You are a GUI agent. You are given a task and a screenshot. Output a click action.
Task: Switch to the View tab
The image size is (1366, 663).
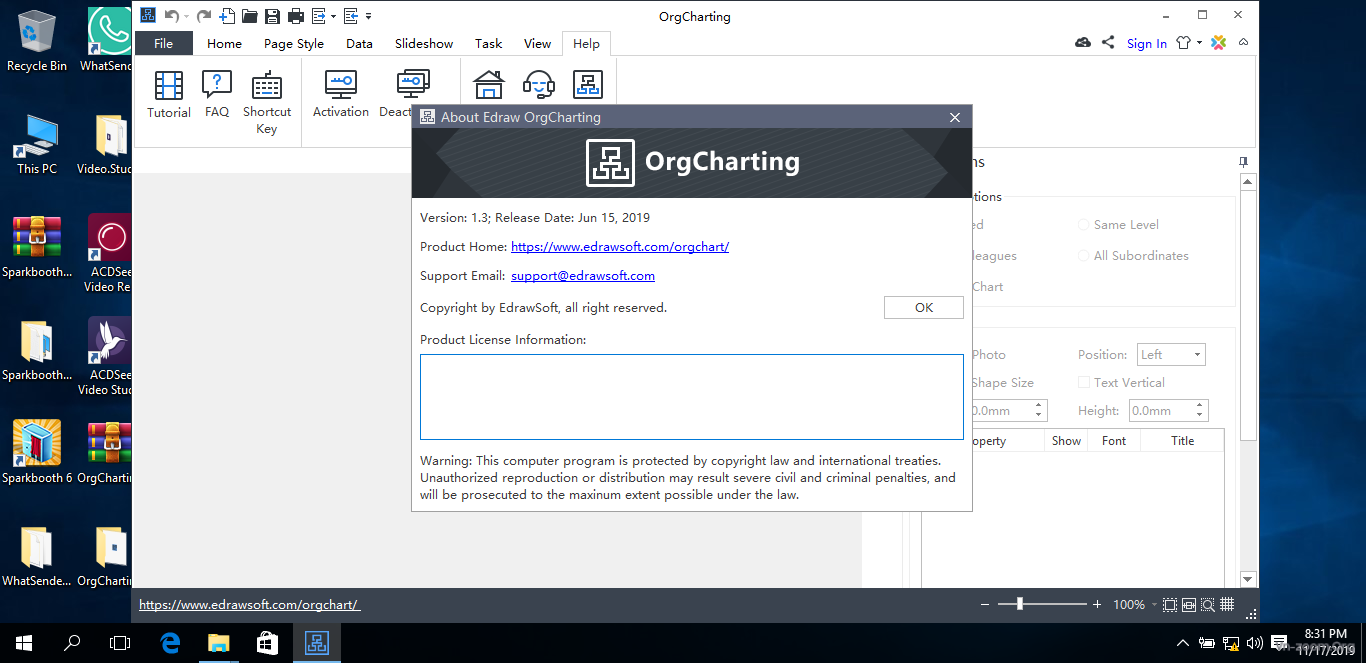coord(537,43)
